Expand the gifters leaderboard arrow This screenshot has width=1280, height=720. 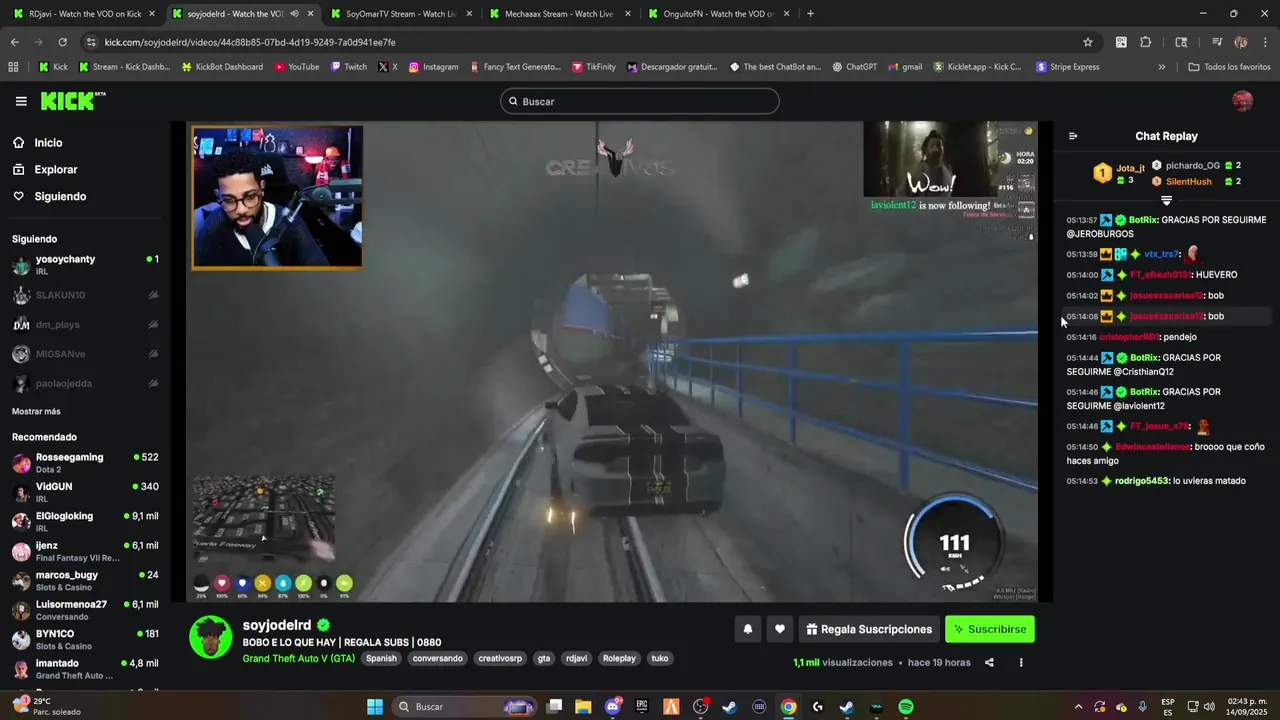(1166, 200)
